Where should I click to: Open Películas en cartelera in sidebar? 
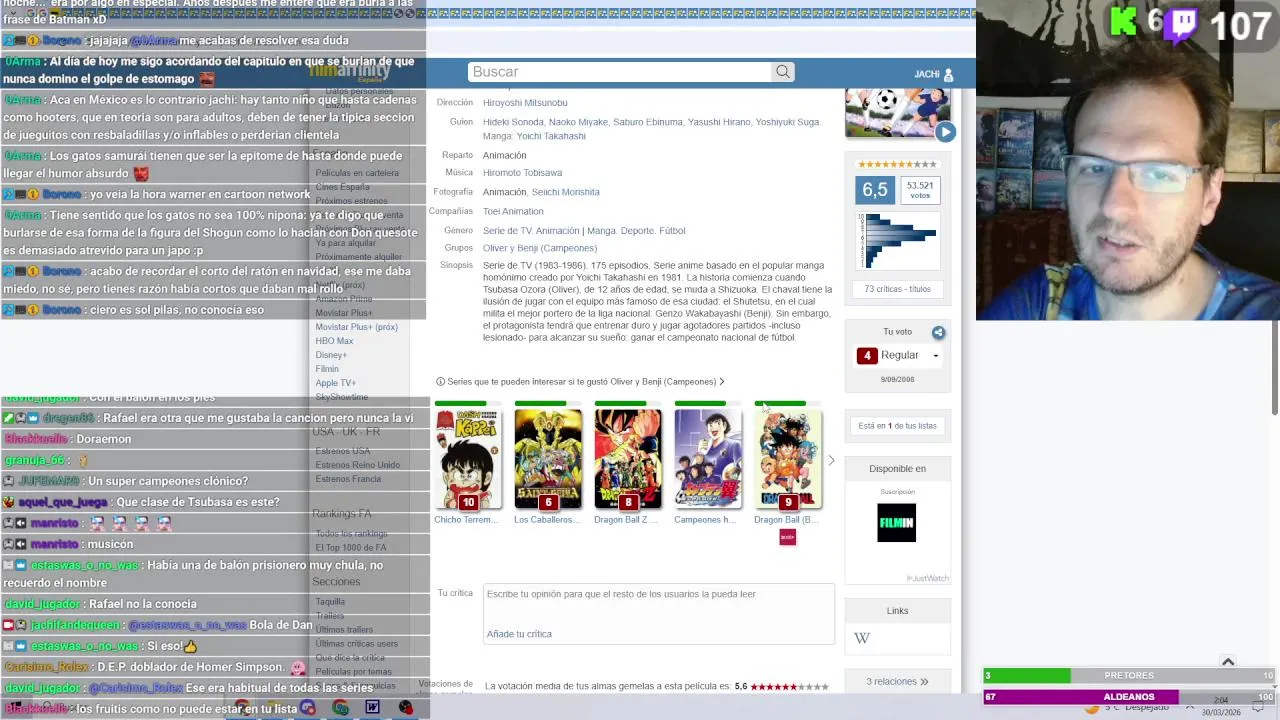pos(357,173)
